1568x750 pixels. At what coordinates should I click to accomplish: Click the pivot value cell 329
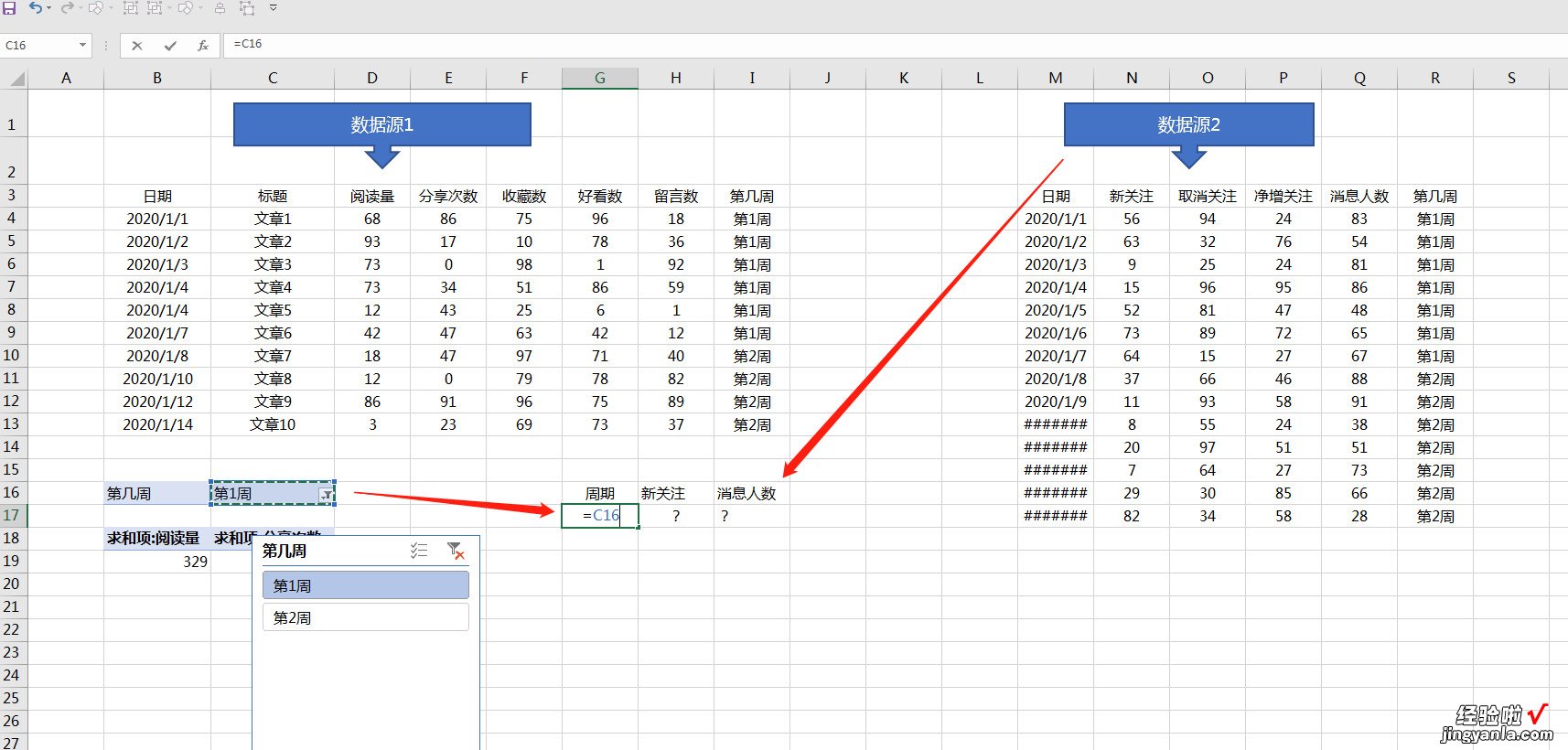(x=157, y=562)
